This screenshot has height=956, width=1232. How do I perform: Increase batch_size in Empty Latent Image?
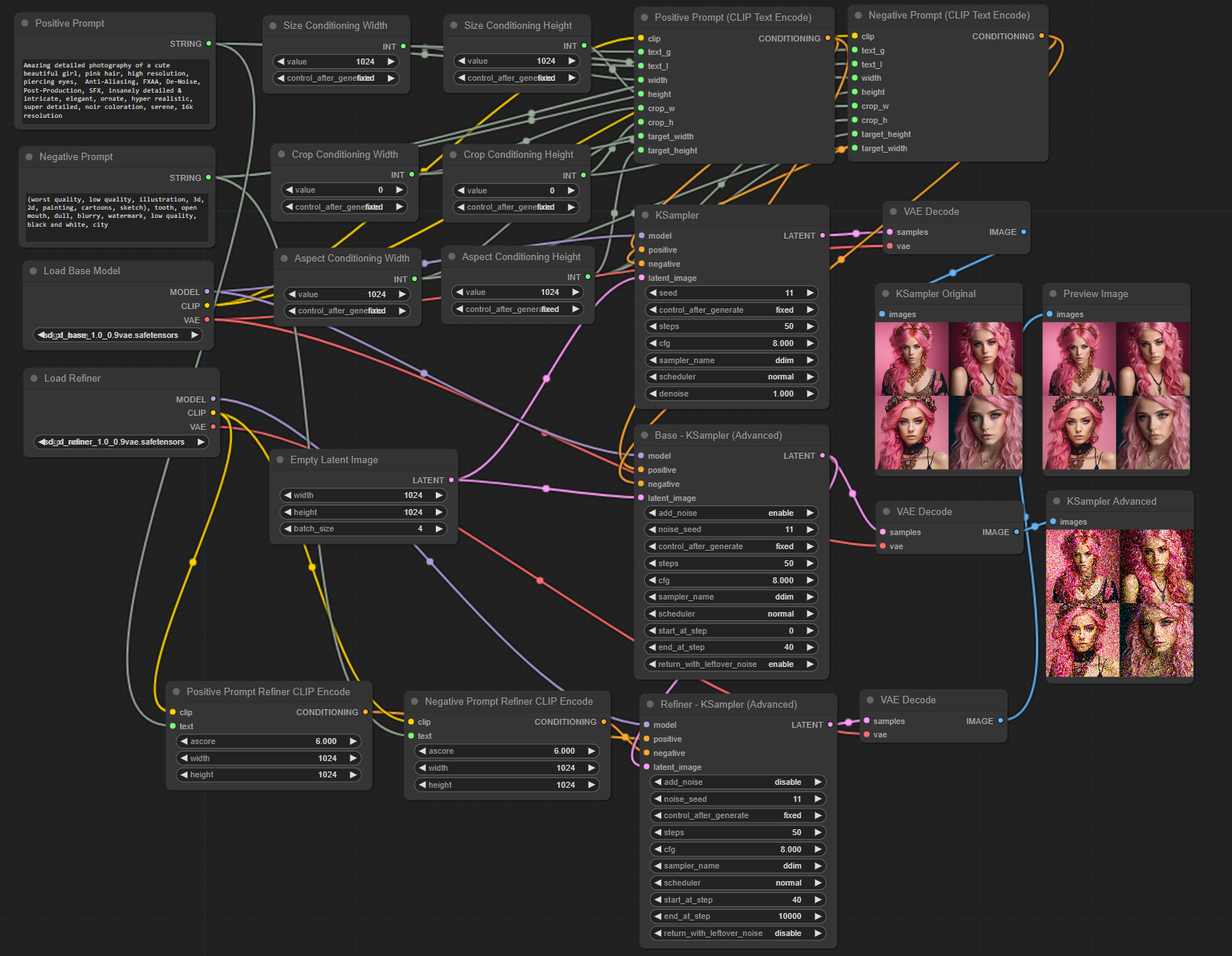point(439,528)
